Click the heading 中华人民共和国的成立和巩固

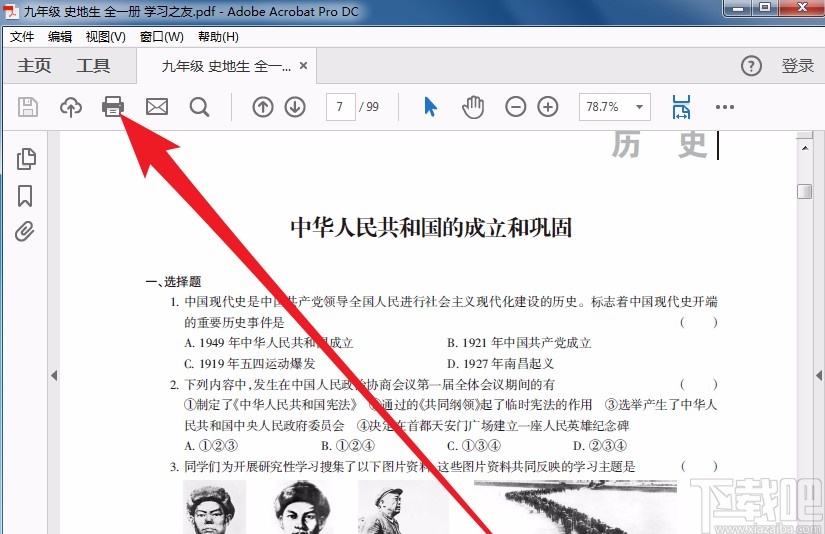coord(431,227)
